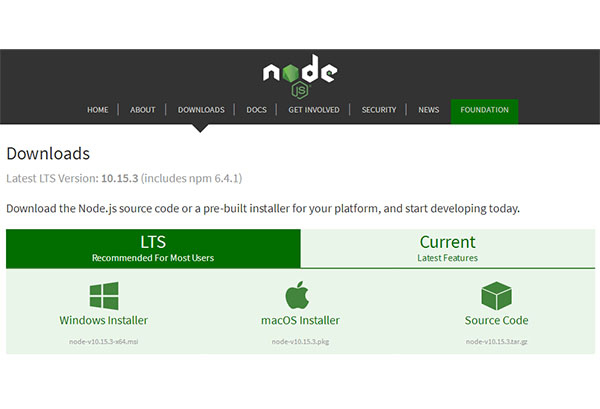
Task: Click the green FOUNDATION button
Action: tap(484, 111)
